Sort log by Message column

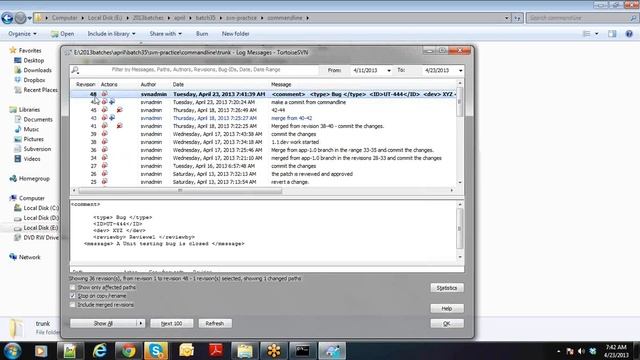(x=281, y=84)
